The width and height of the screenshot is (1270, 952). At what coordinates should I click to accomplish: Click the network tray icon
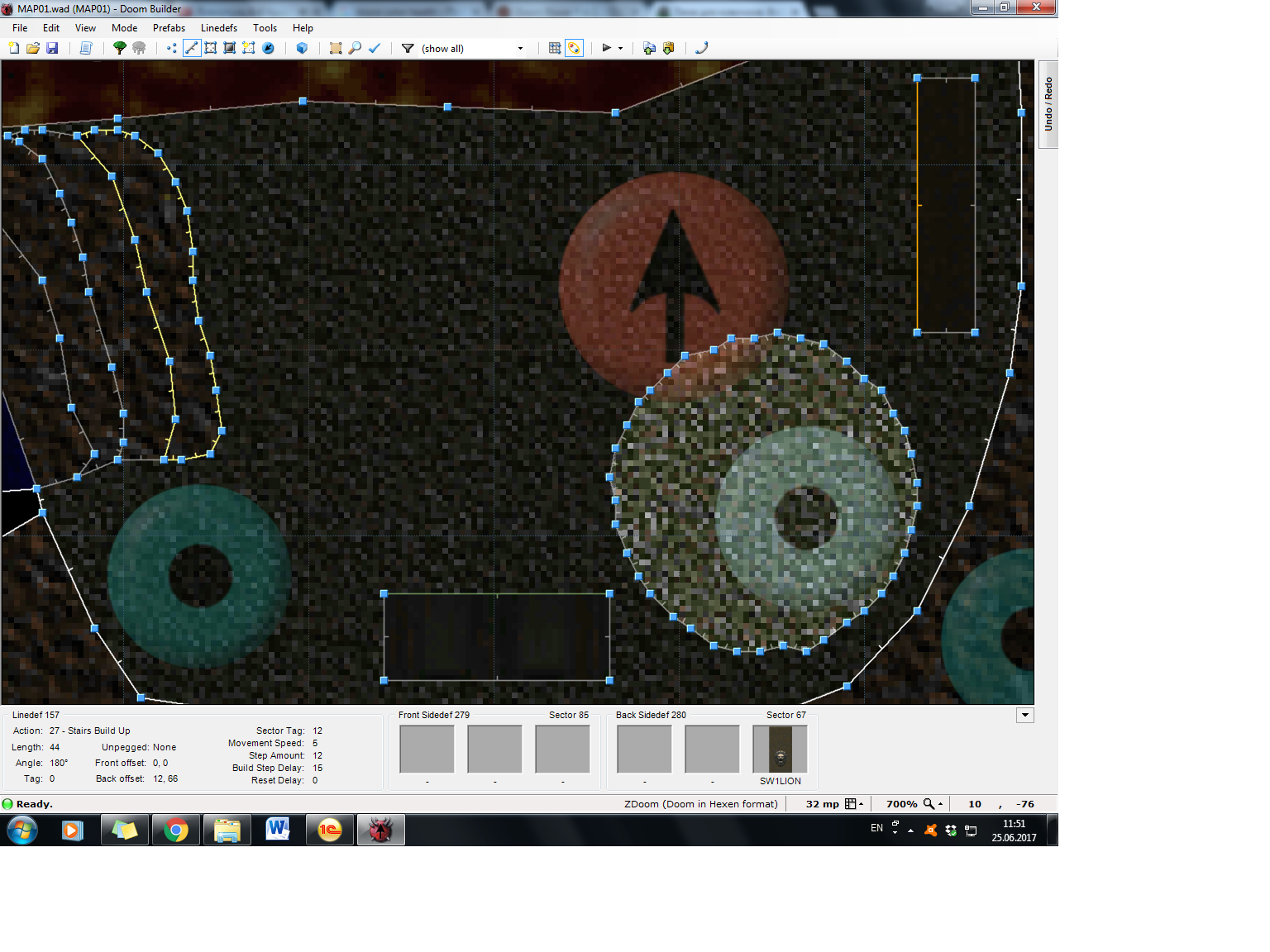(971, 831)
